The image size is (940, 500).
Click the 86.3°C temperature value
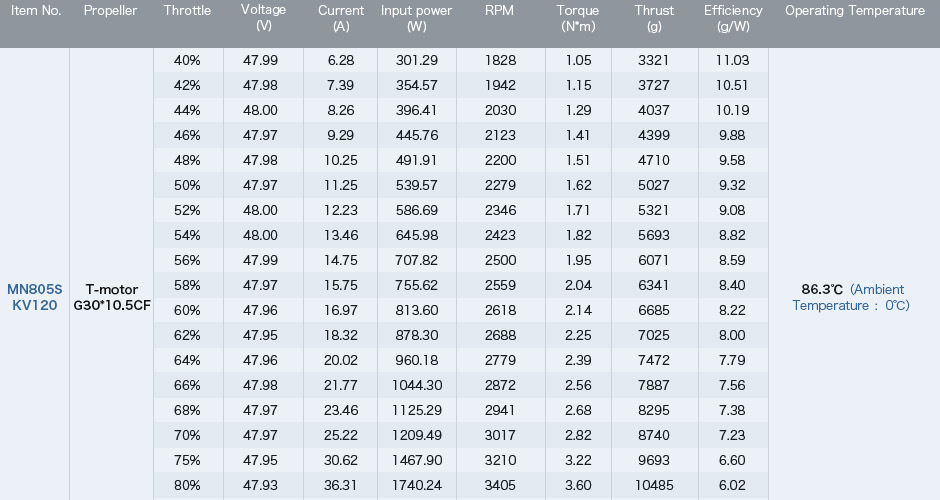(822, 289)
